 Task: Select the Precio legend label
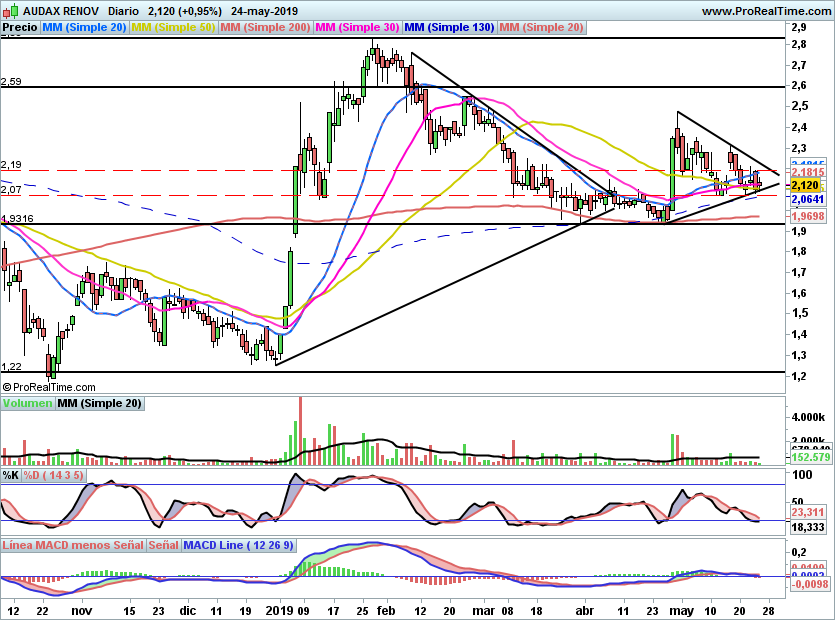pyautogui.click(x=20, y=27)
